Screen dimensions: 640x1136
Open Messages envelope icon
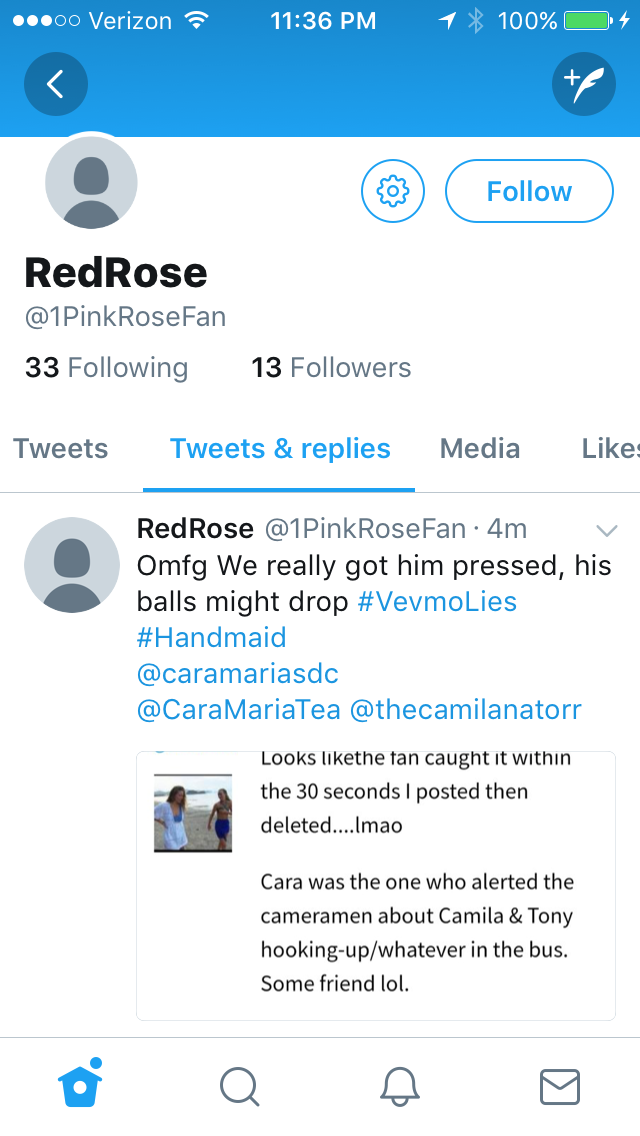[560, 1087]
